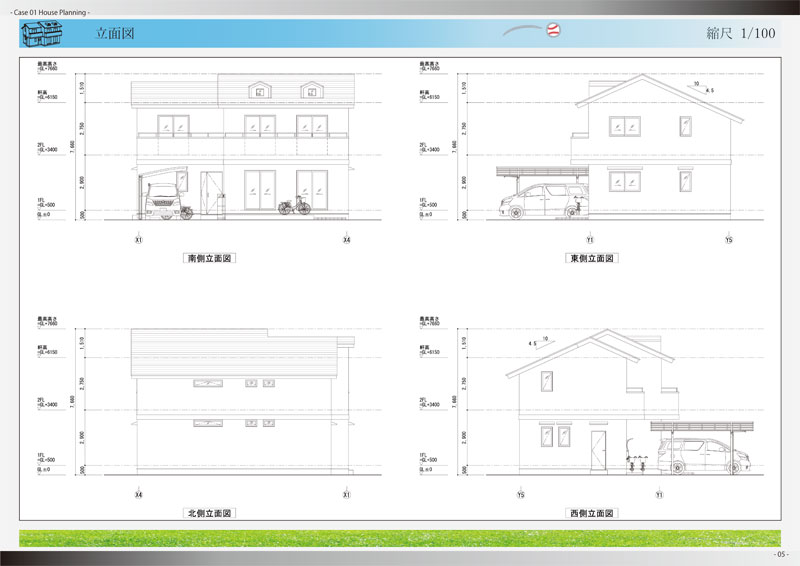
Task: Click the house icon in the header
Action: pos(41,34)
